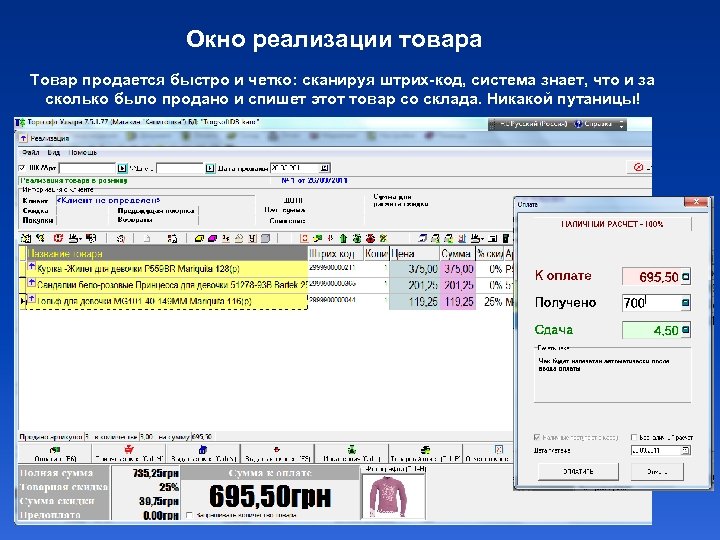Click the Дата продажи date field
720x540 pixels.
295,168
